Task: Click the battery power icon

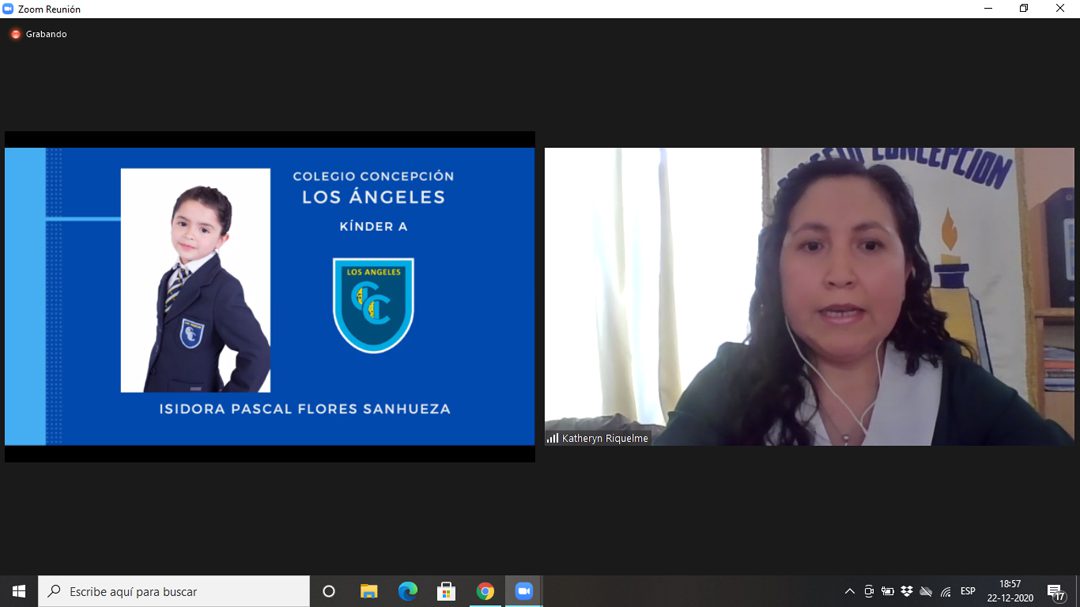Action: [887, 591]
